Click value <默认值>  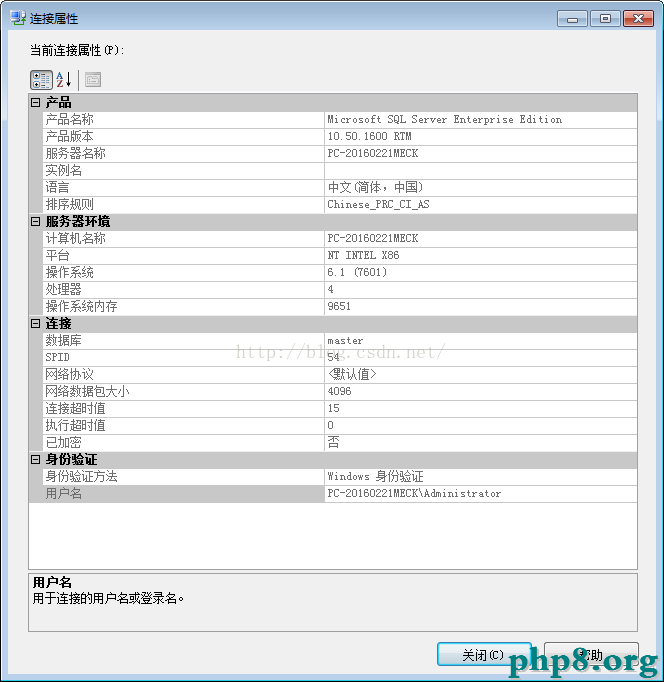pos(352,374)
